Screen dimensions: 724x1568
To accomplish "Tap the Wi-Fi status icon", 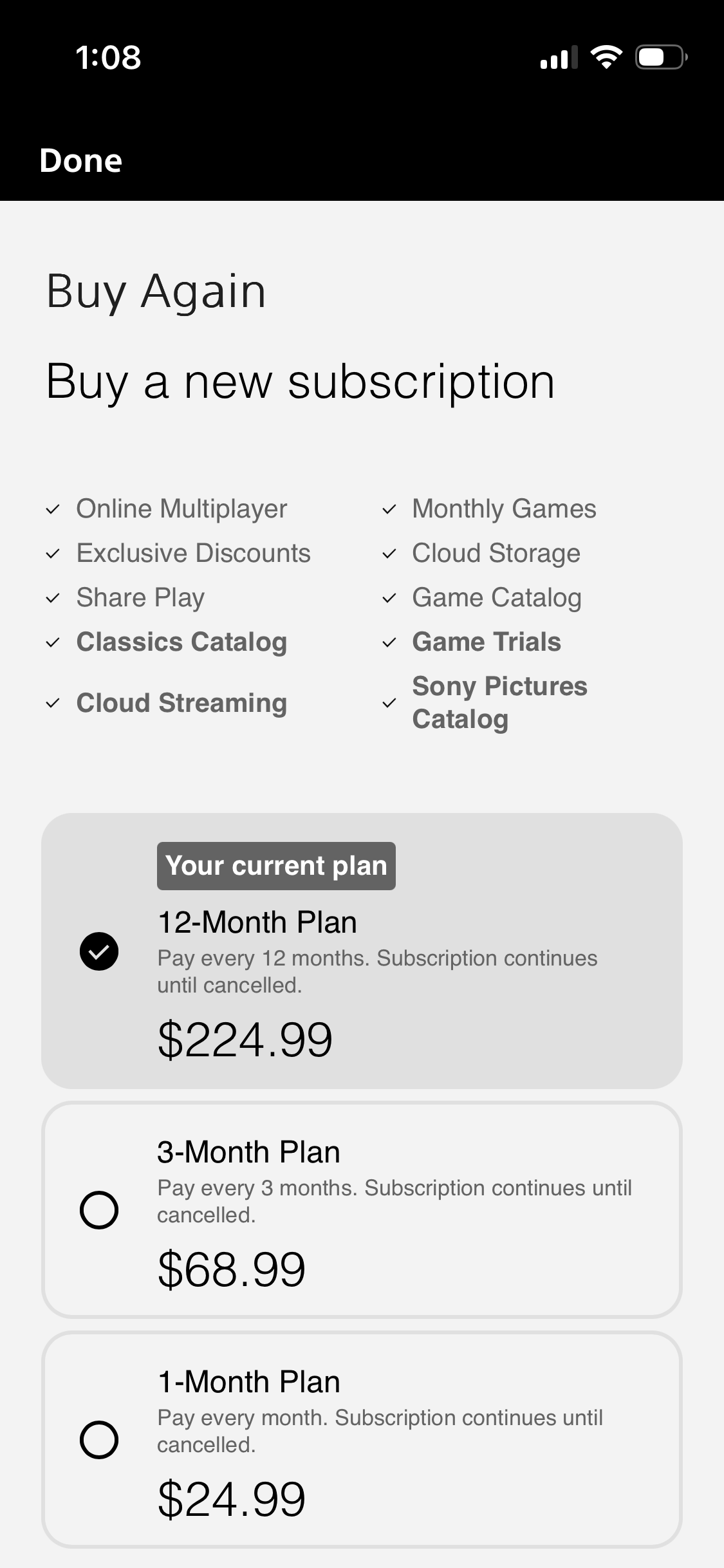I will [x=606, y=57].
